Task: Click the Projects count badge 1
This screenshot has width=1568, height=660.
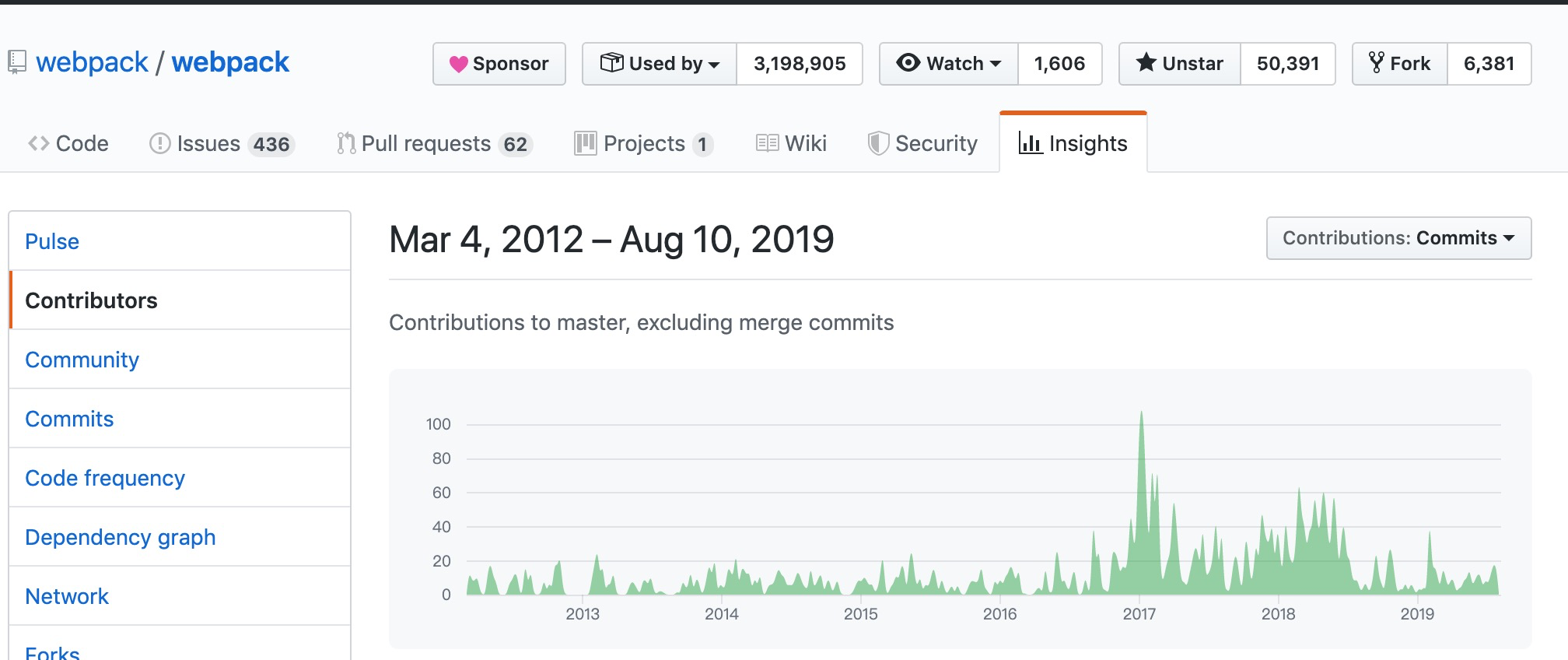Action: click(702, 145)
